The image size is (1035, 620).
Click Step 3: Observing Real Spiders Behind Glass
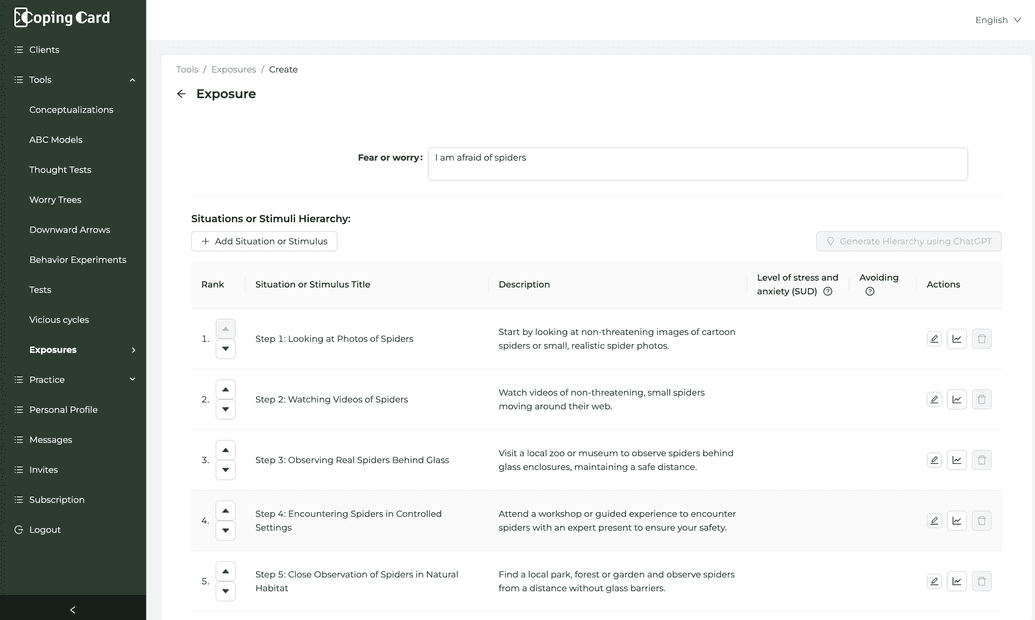[x=352, y=460]
